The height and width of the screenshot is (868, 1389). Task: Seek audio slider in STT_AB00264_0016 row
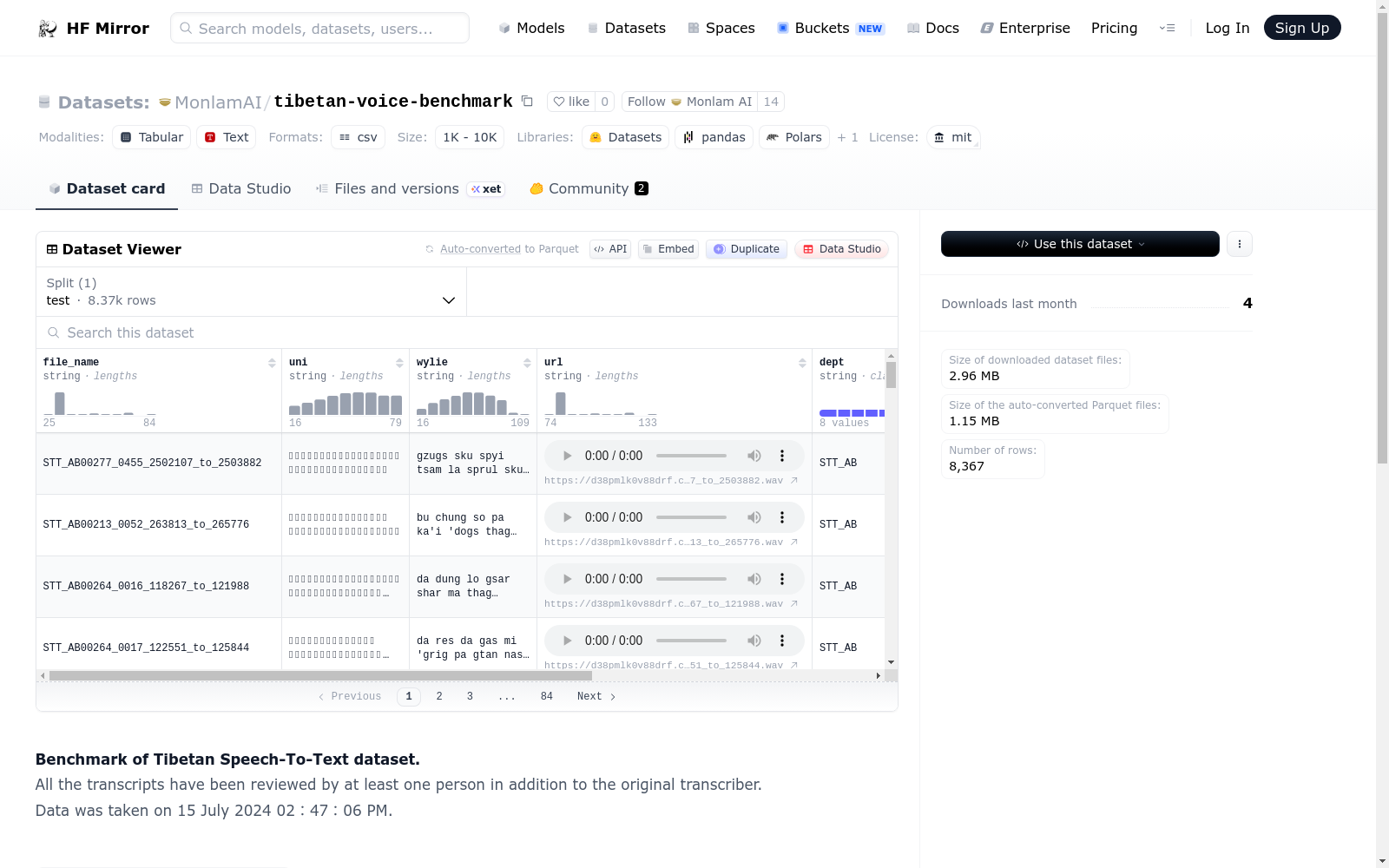(x=691, y=579)
